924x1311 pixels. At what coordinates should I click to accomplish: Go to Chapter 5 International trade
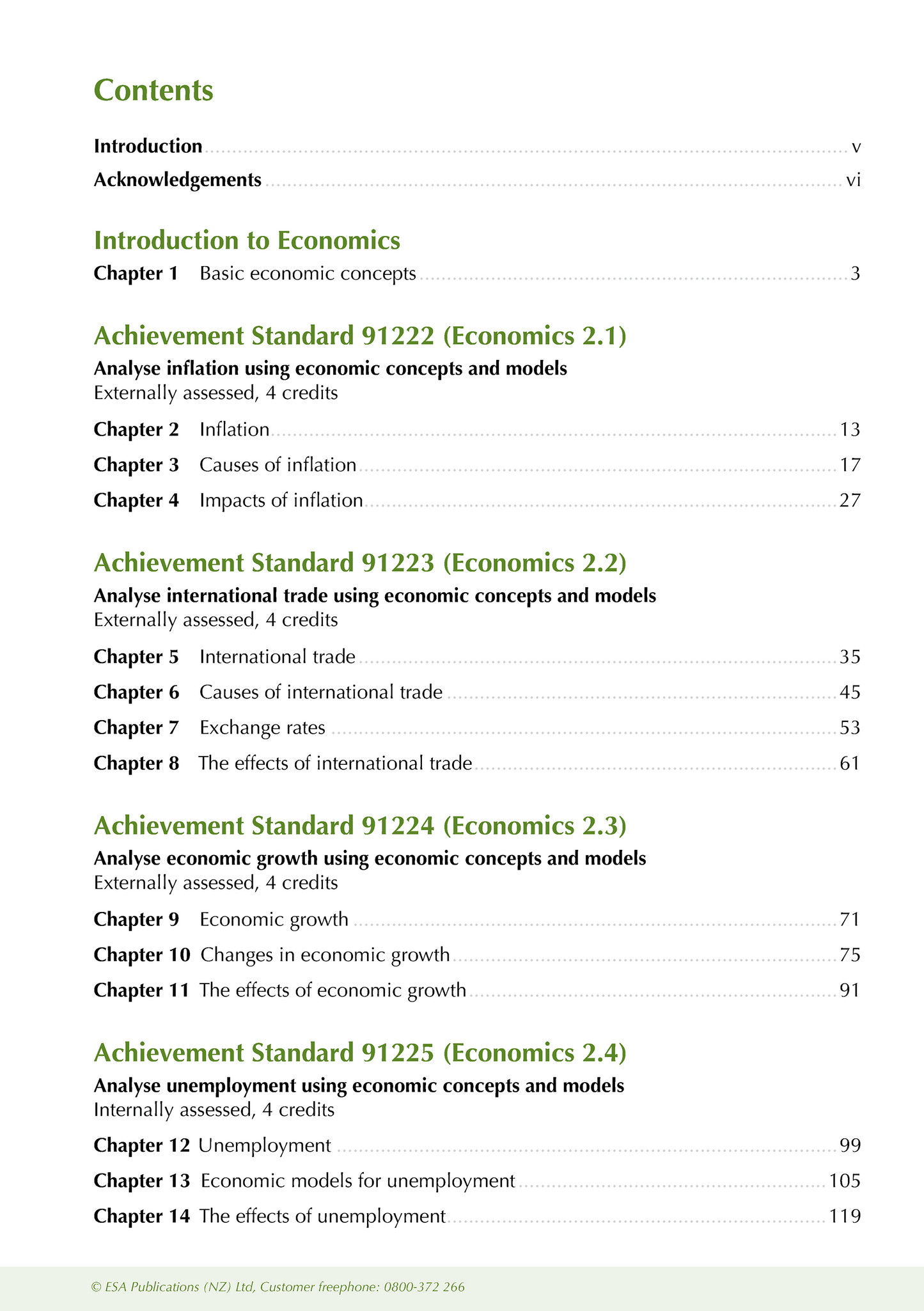coord(277,657)
